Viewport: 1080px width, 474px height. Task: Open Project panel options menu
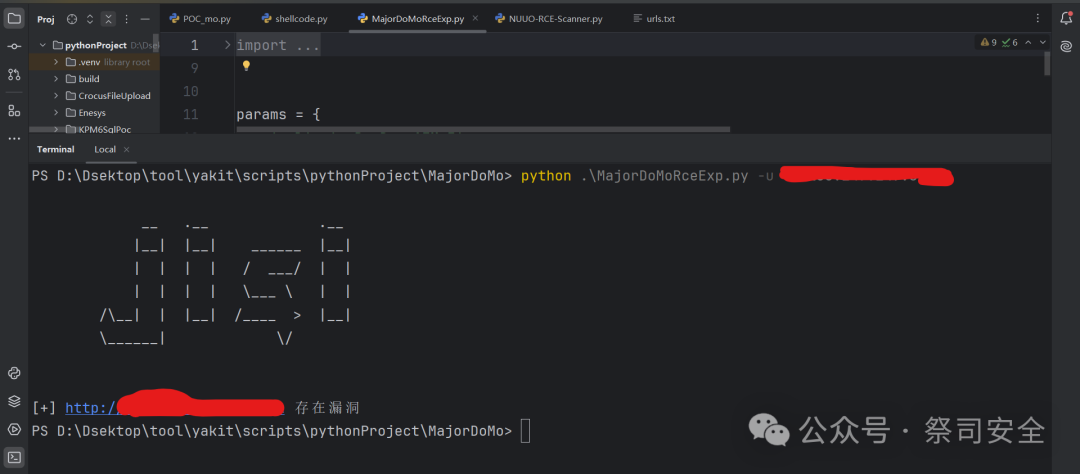[x=127, y=19]
